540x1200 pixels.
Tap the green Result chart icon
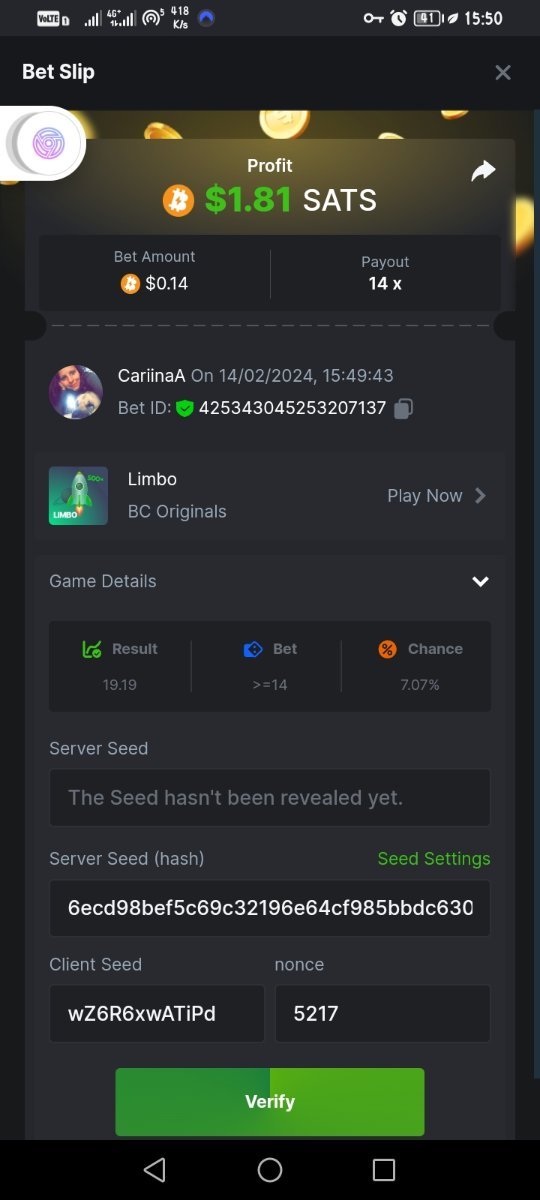pos(92,649)
